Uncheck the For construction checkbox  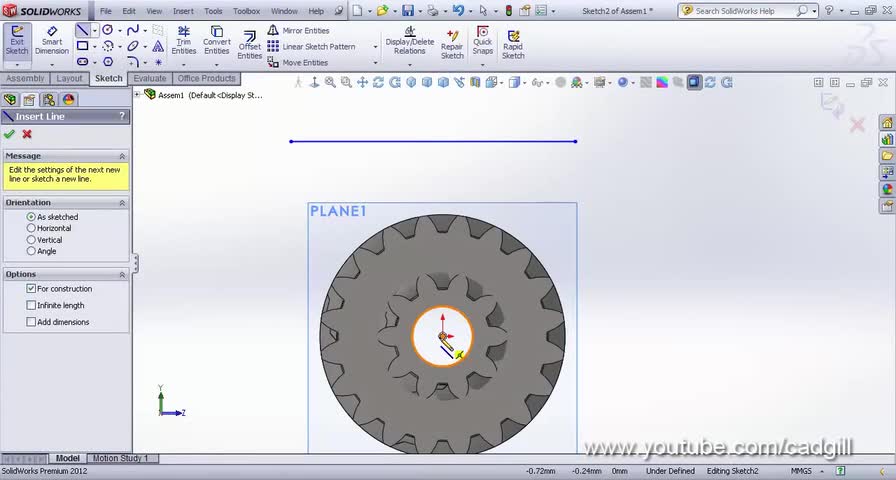click(31, 289)
